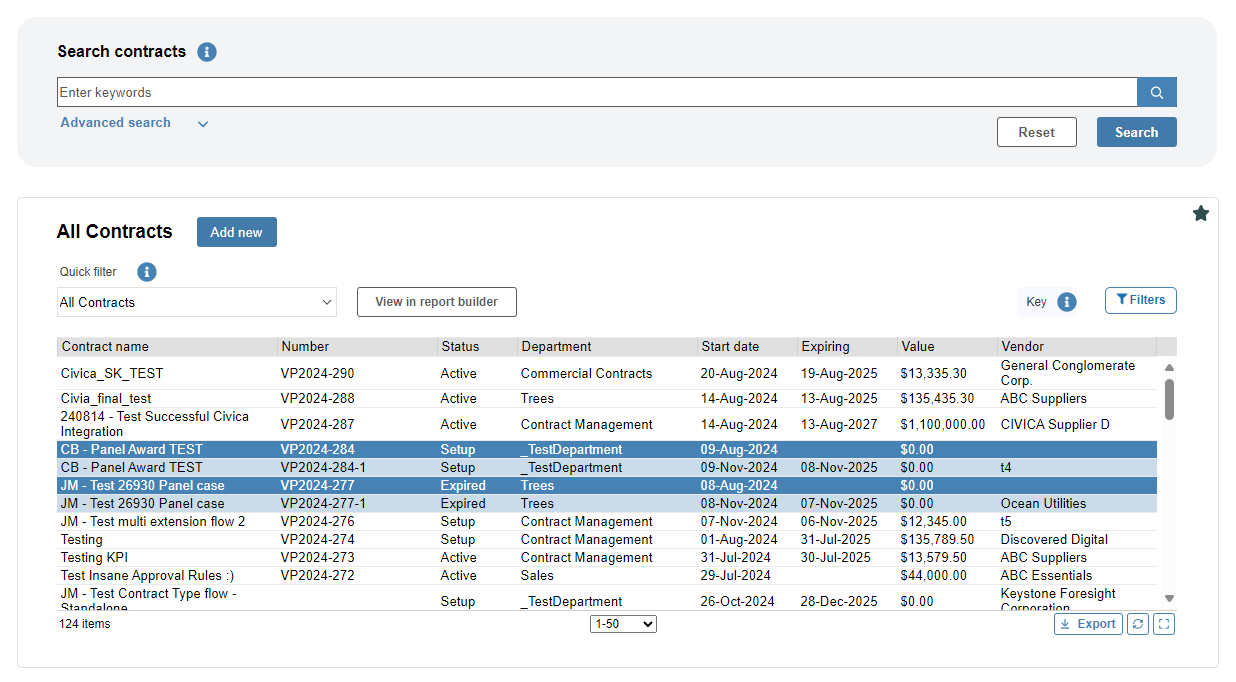The height and width of the screenshot is (682, 1236).
Task: Click vendor Discovered Digital
Action: tap(1054, 540)
